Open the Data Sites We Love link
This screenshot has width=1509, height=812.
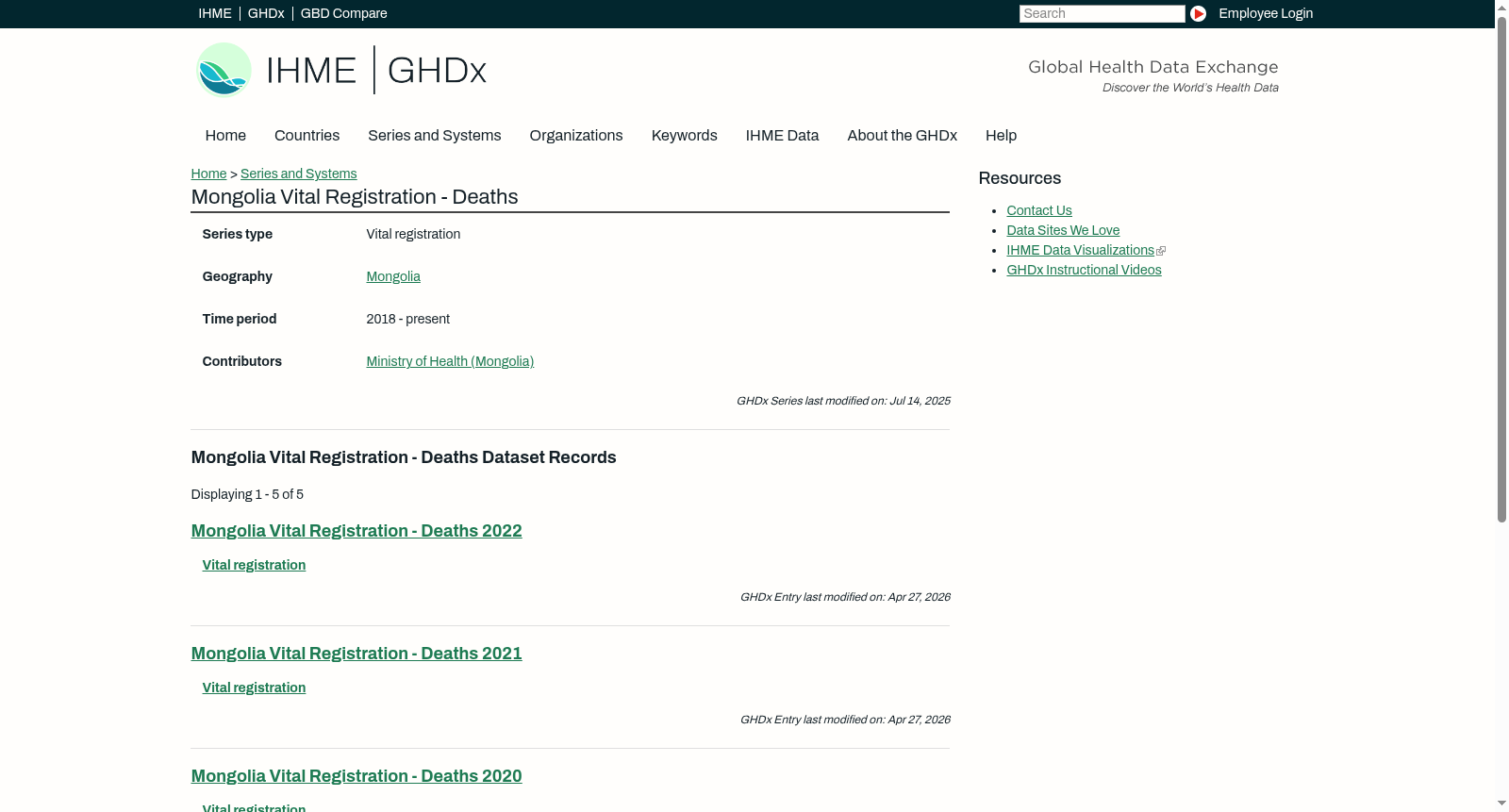point(1063,230)
